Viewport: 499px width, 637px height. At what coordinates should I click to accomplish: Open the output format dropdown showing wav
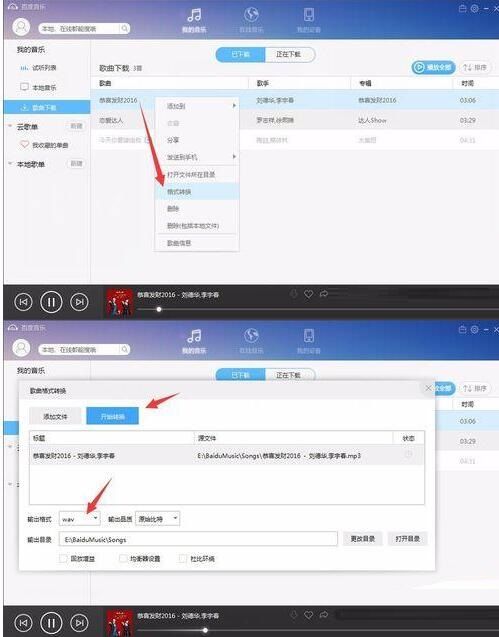[x=80, y=519]
